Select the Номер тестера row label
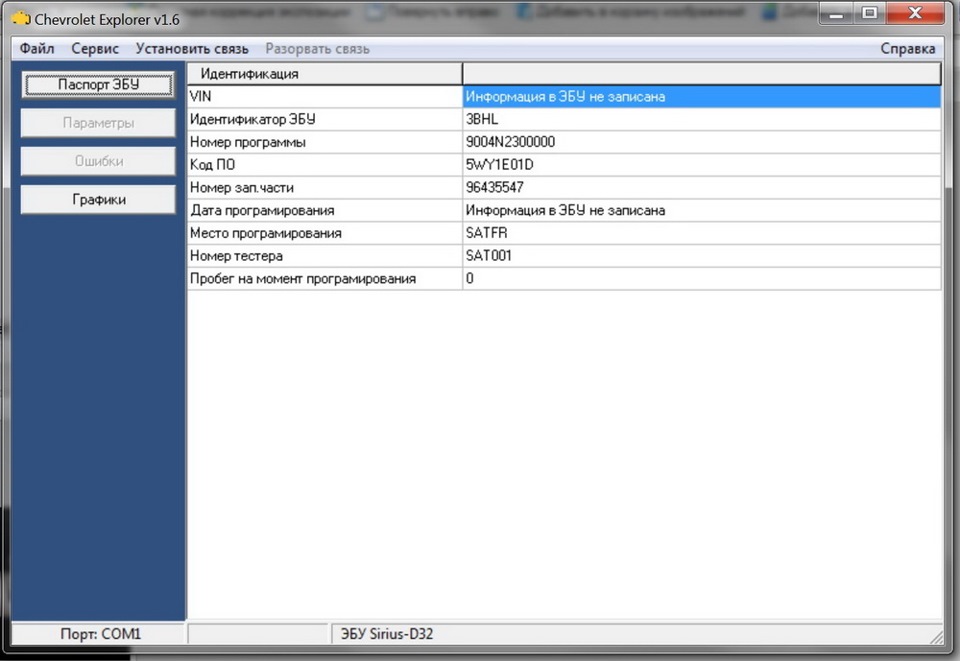 (x=325, y=256)
